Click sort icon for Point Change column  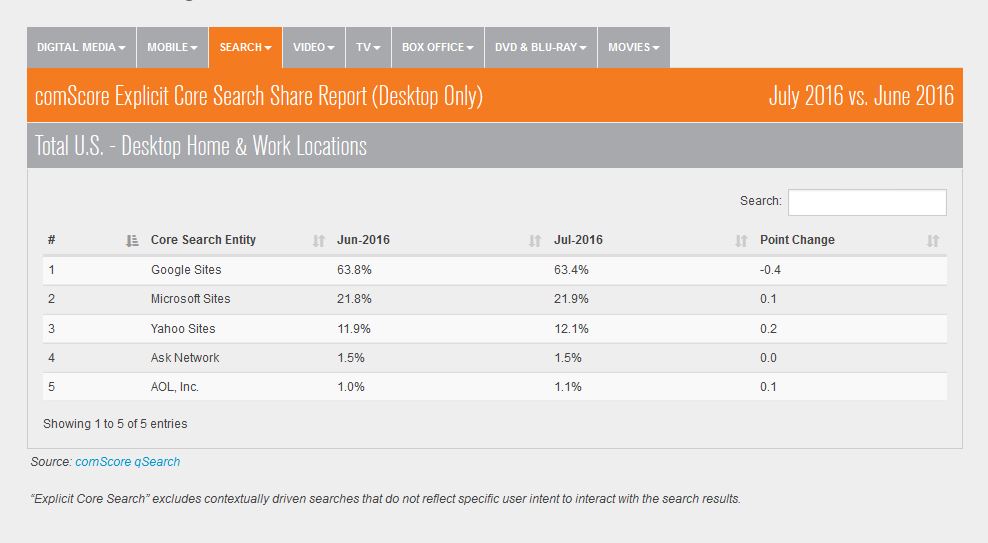click(933, 241)
